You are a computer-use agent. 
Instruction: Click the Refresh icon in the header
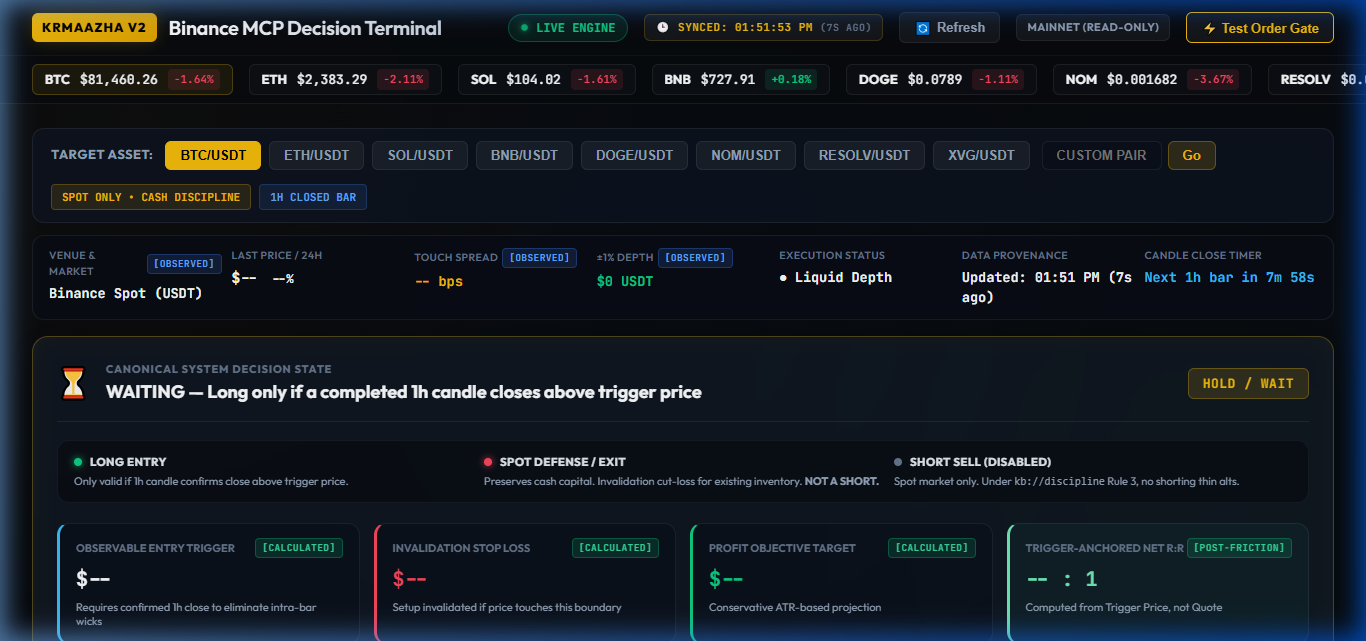[923, 28]
